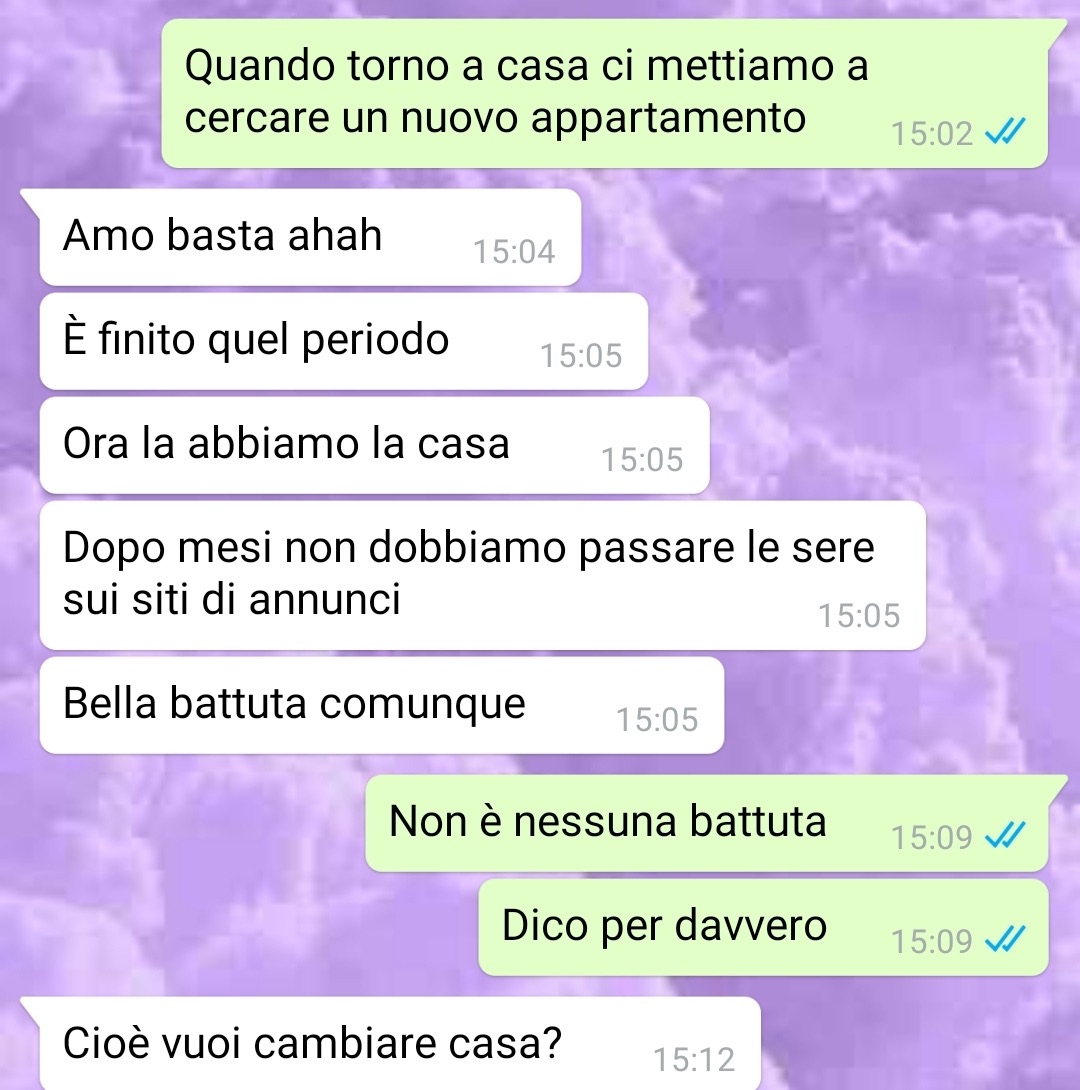Viewport: 1080px width, 1090px height.
Task: Tap the 'Dico per davvero' message
Action: click(763, 927)
